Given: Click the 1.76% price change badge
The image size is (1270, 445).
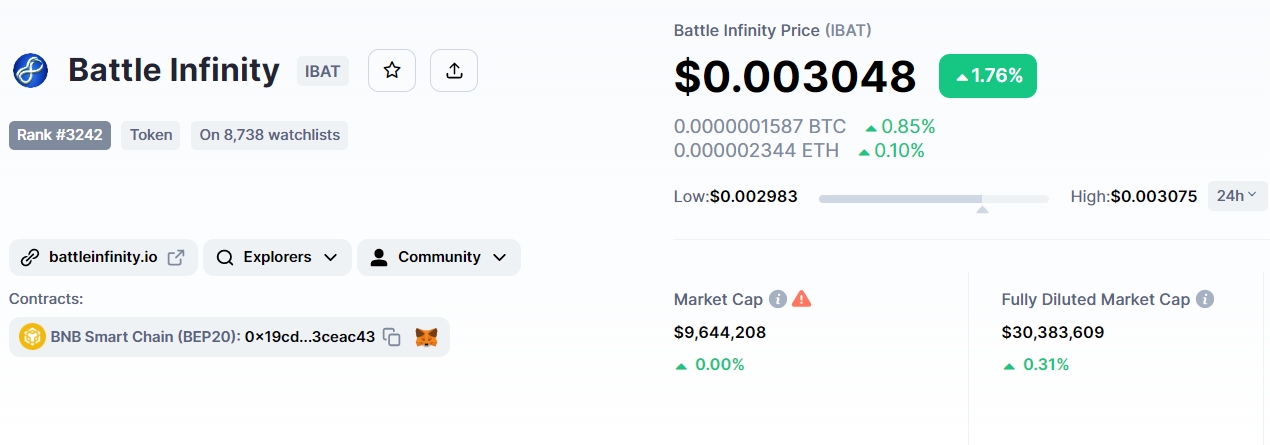Looking at the screenshot, I should 988,76.
